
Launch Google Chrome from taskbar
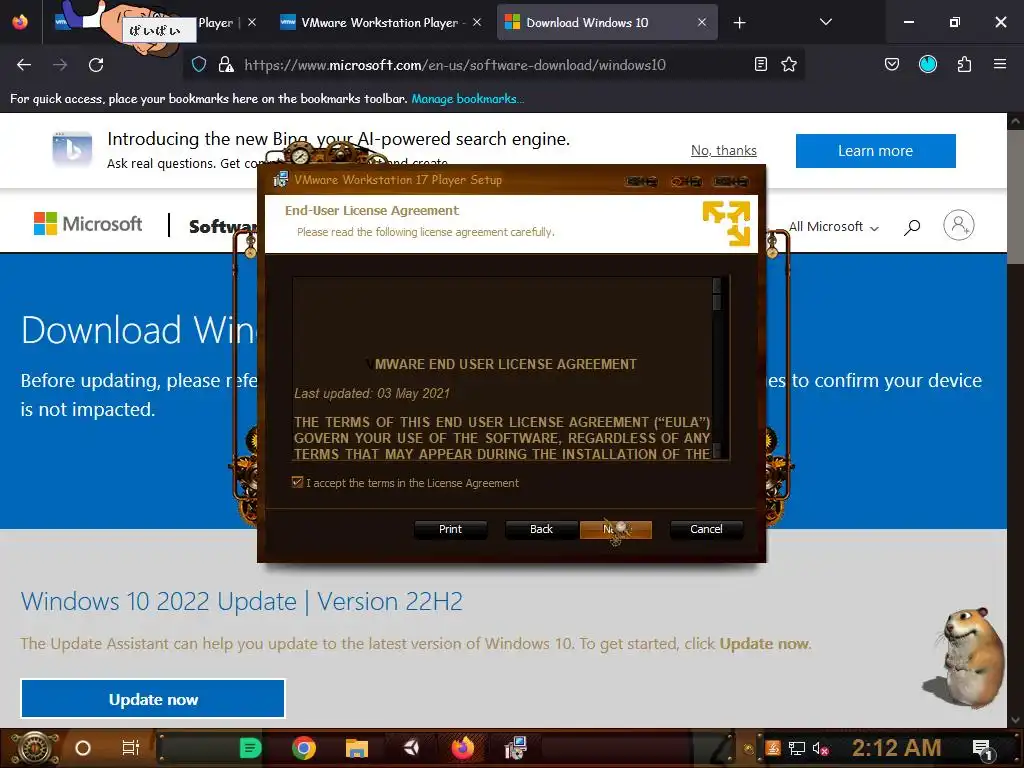tap(304, 748)
